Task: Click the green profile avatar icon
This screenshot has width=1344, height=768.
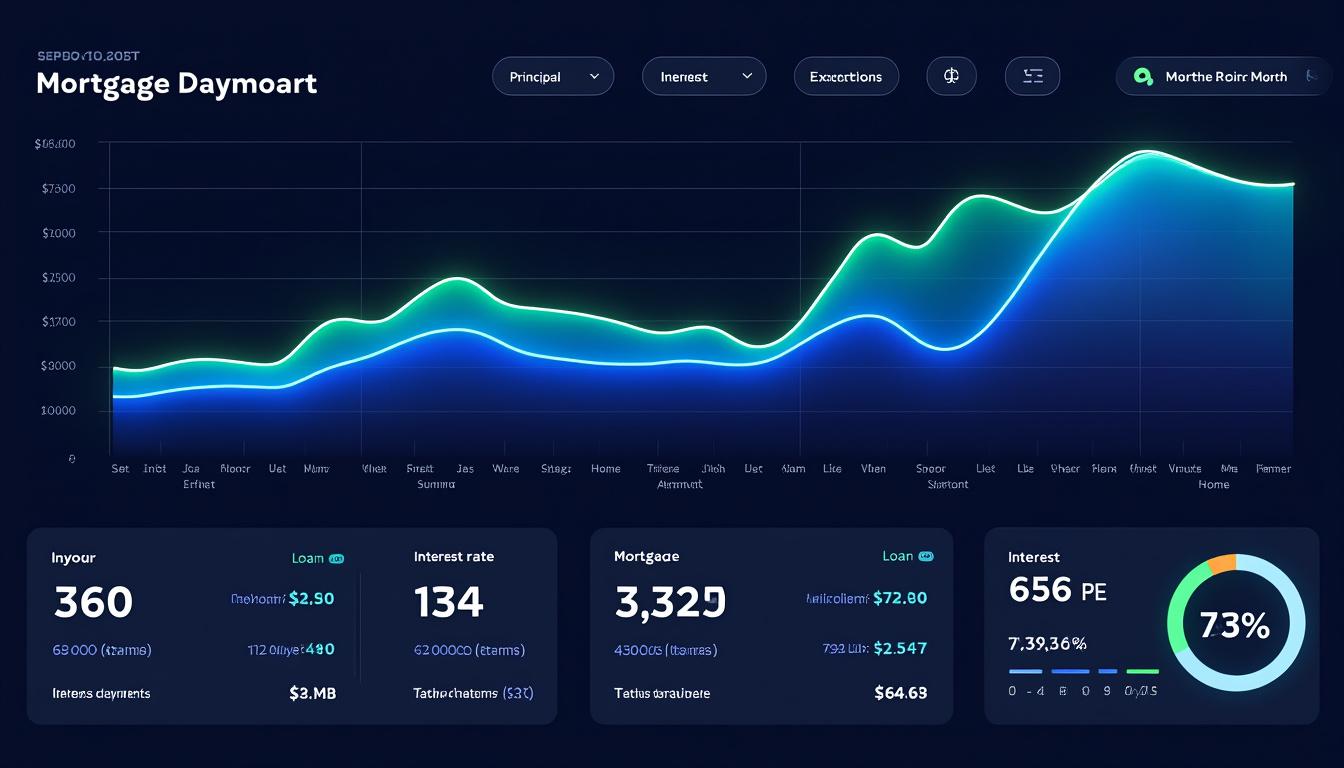Action: tap(1143, 76)
